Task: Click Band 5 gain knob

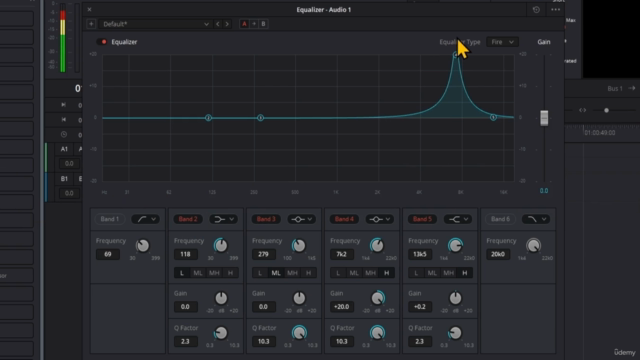Action: pyautogui.click(x=456, y=298)
